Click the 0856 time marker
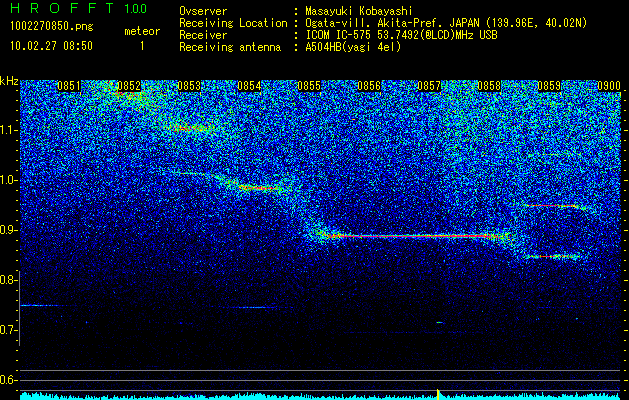 click(x=369, y=86)
